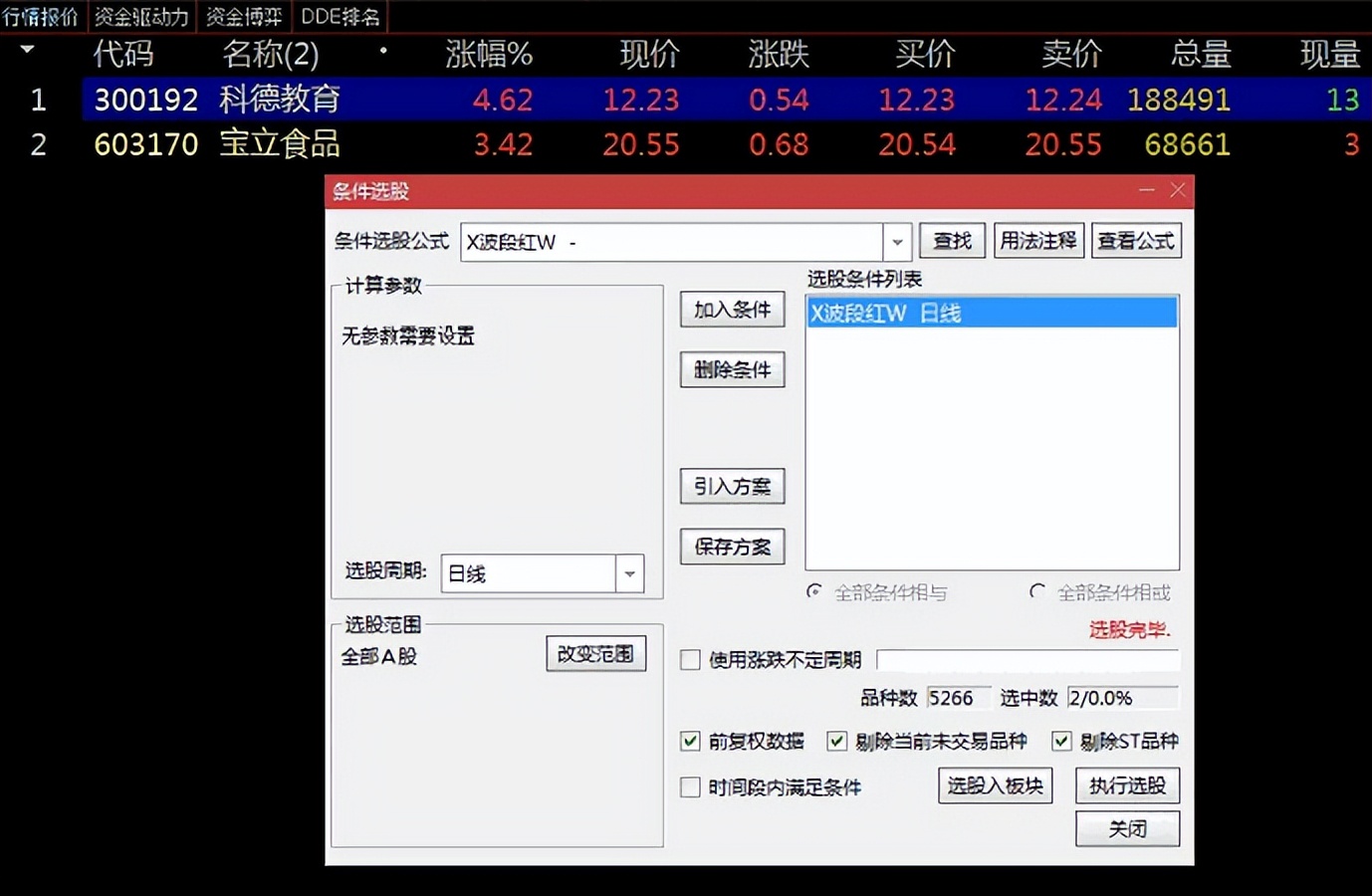Click 执行选股 to run stock selection
Image resolution: width=1372 pixels, height=896 pixels.
tap(1127, 785)
